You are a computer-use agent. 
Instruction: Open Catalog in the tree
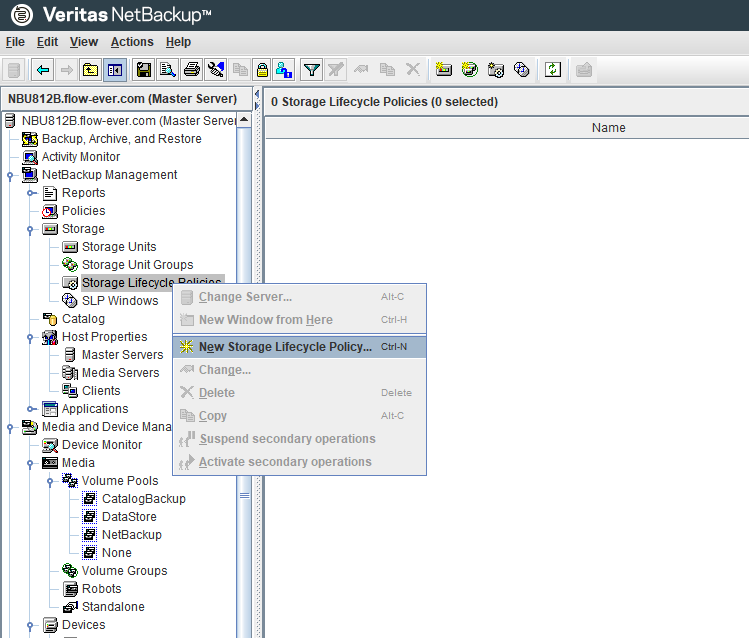coord(83,319)
